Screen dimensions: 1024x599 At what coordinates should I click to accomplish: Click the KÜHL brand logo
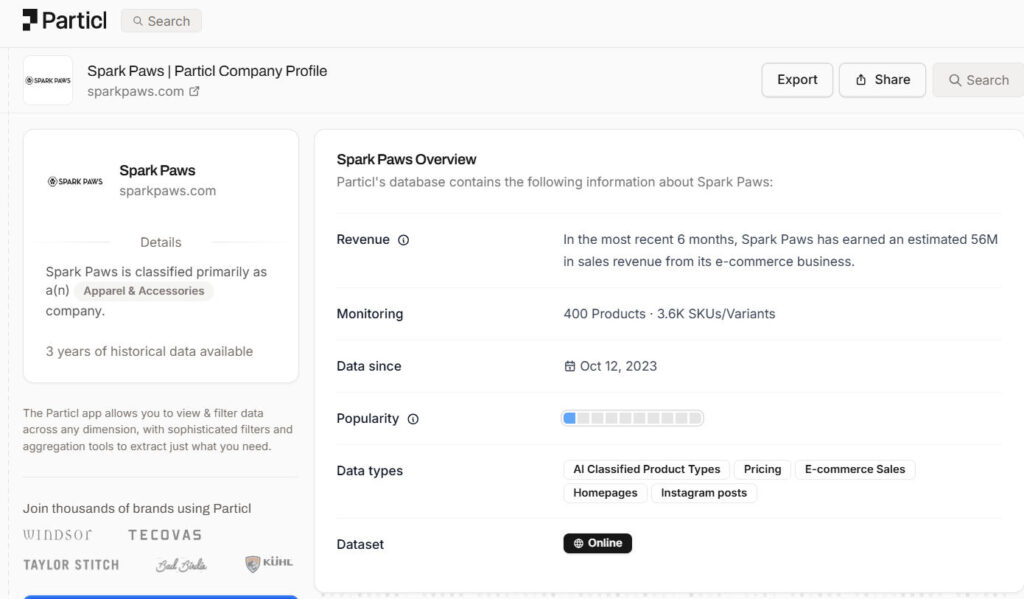pos(269,563)
